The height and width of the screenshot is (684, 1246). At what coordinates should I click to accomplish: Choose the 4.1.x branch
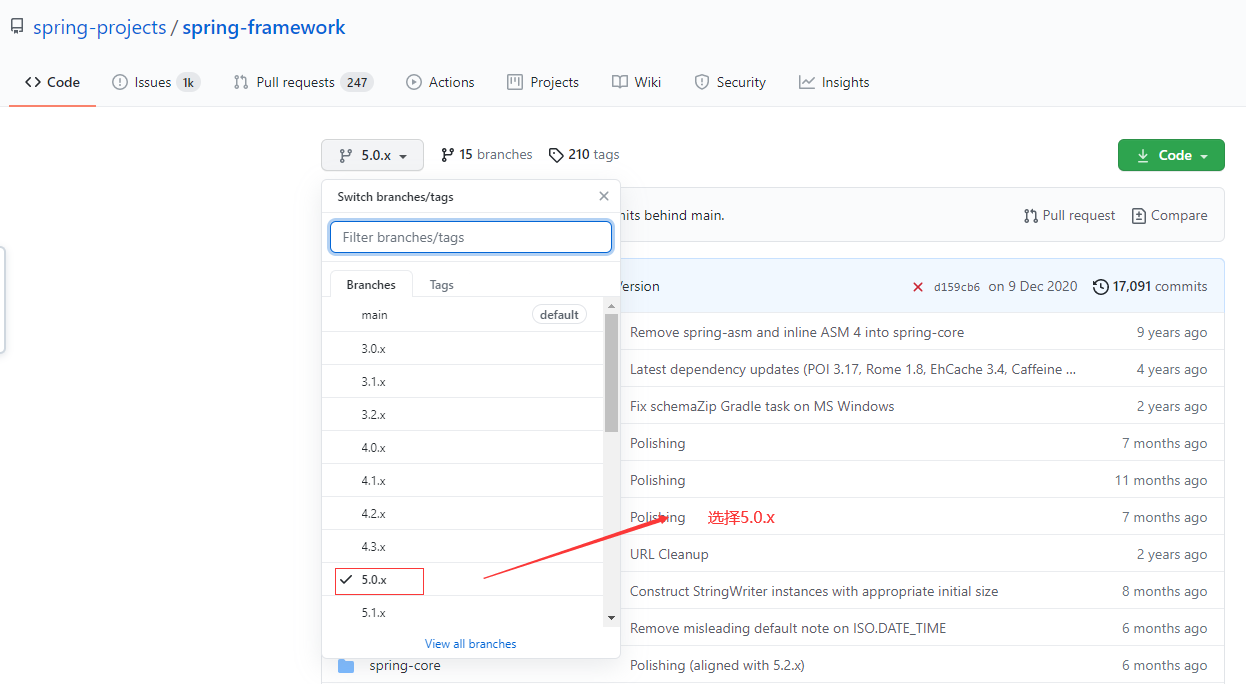pyautogui.click(x=463, y=480)
